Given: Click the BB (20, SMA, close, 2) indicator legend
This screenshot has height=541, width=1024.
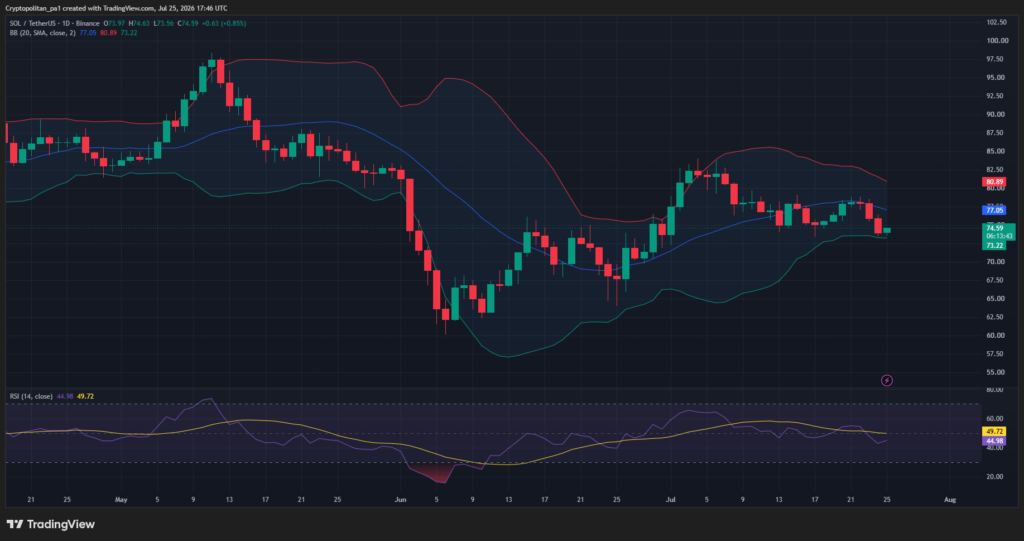Looking at the screenshot, I should (42, 33).
